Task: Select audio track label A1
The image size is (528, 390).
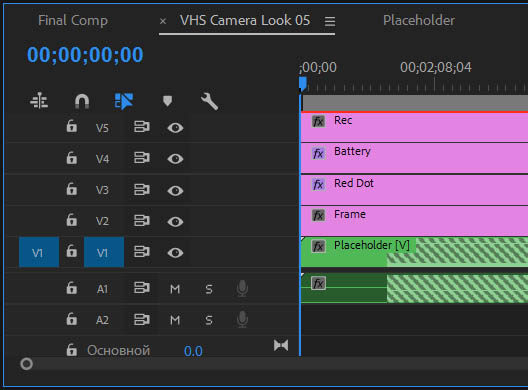Action: [x=102, y=289]
